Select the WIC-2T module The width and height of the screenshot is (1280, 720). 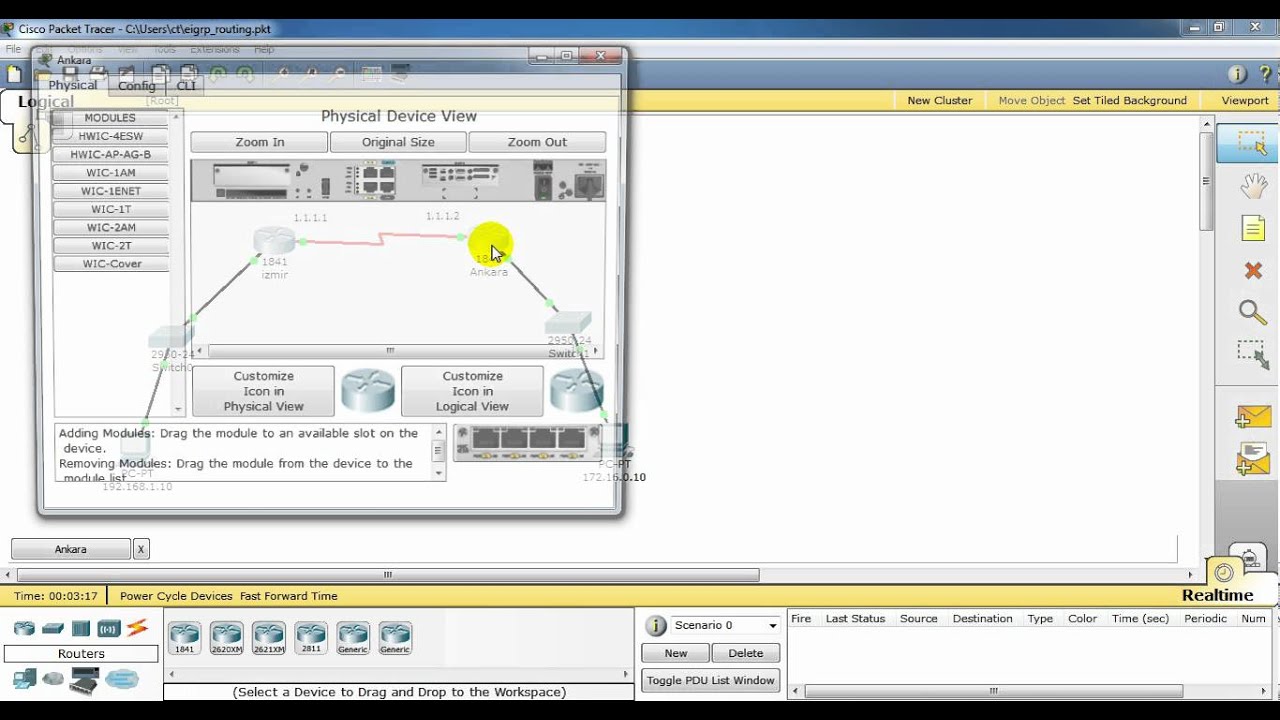[111, 245]
